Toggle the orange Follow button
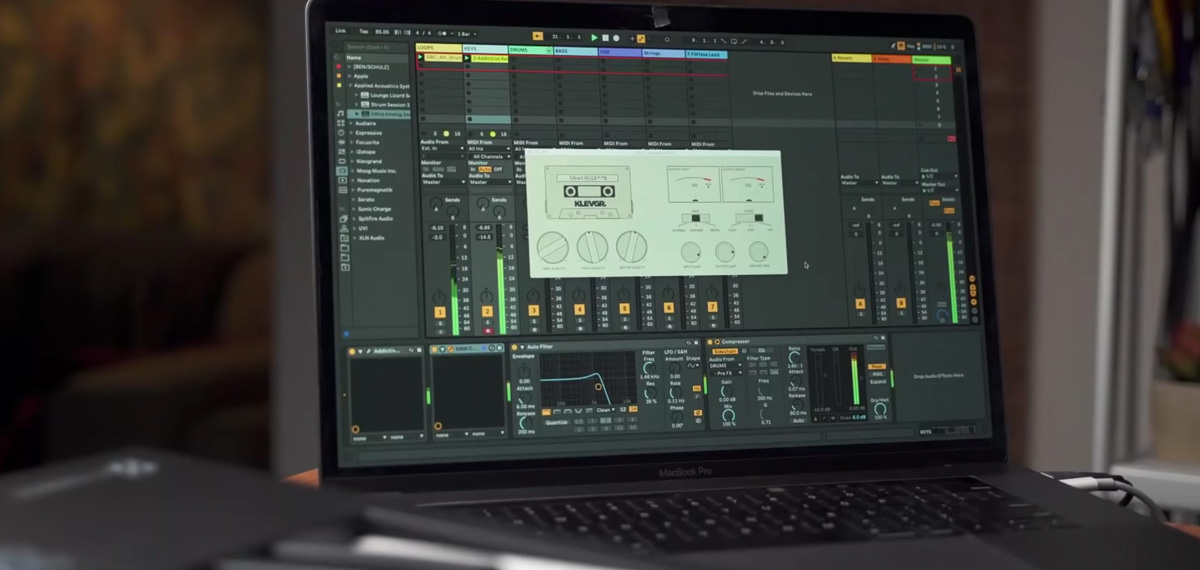This screenshot has height=570, width=1200. (x=538, y=36)
